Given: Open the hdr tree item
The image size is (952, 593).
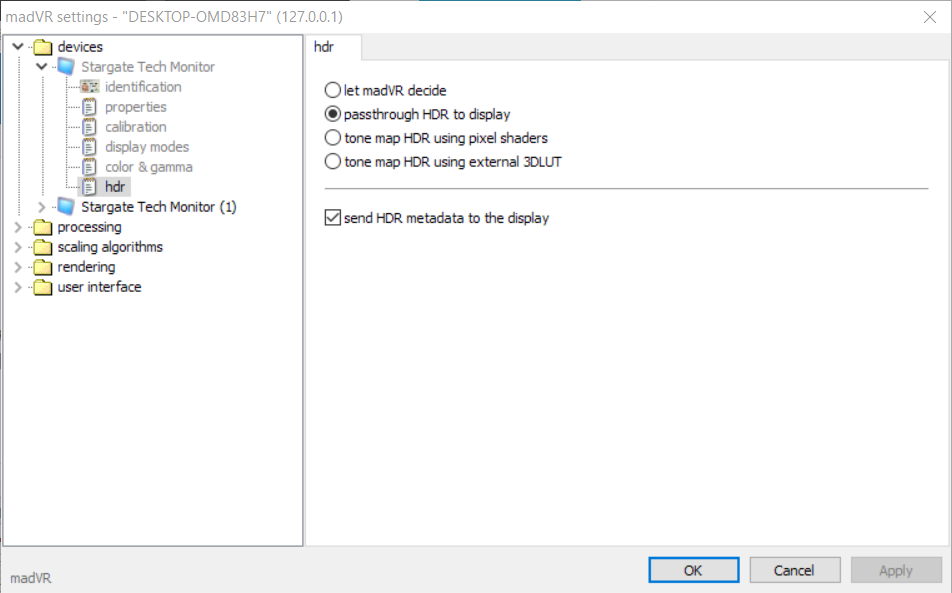Looking at the screenshot, I should (117, 187).
